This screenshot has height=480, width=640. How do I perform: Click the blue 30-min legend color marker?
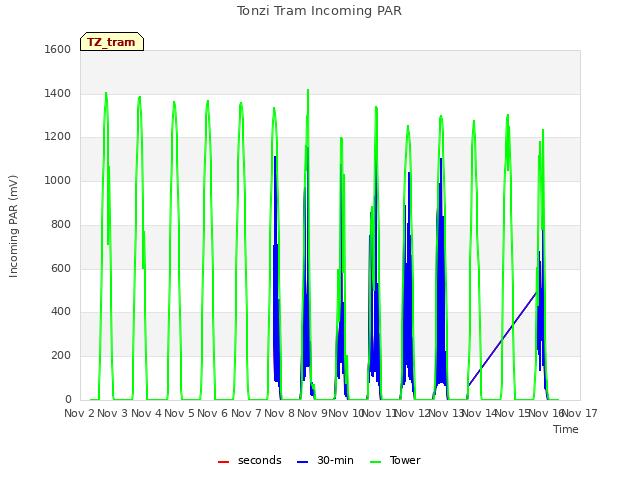point(302,462)
